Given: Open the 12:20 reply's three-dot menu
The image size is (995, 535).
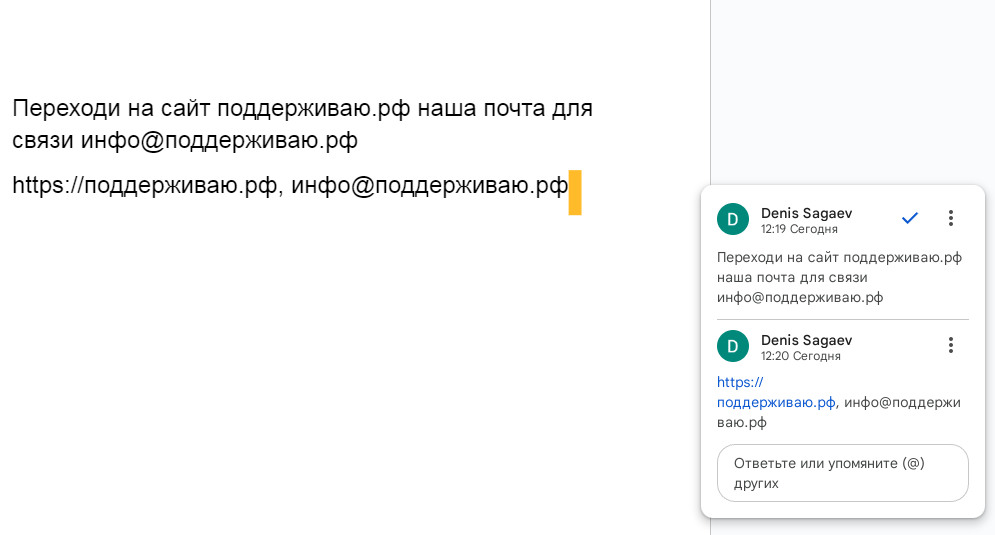Looking at the screenshot, I should 951,345.
